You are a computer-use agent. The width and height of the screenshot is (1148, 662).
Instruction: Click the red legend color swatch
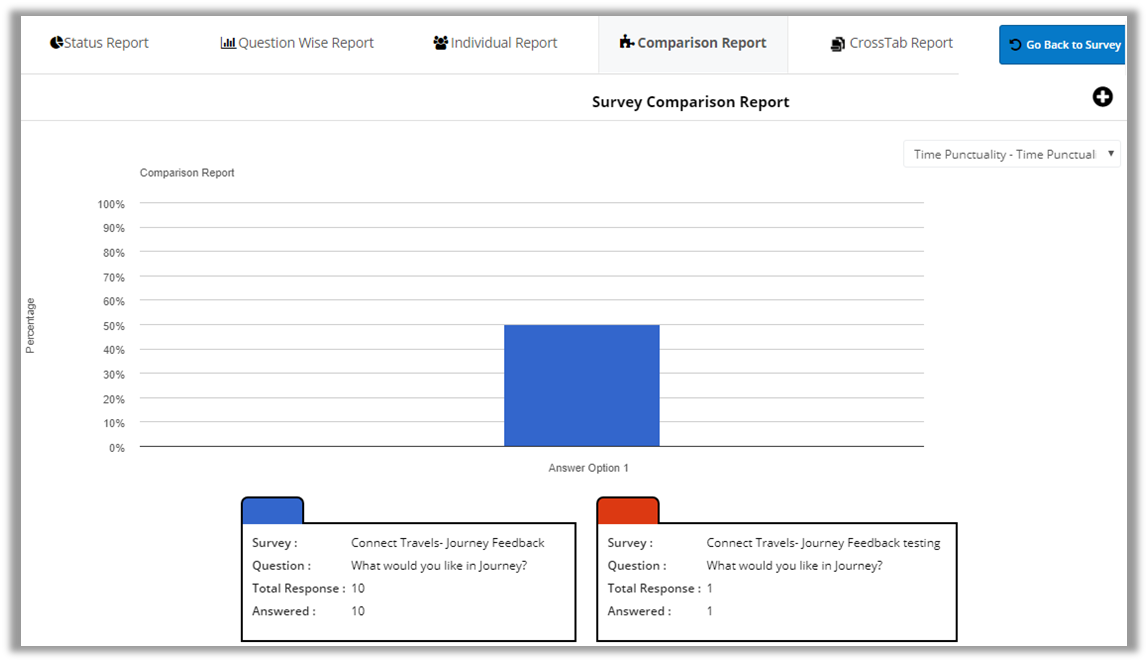(x=628, y=511)
